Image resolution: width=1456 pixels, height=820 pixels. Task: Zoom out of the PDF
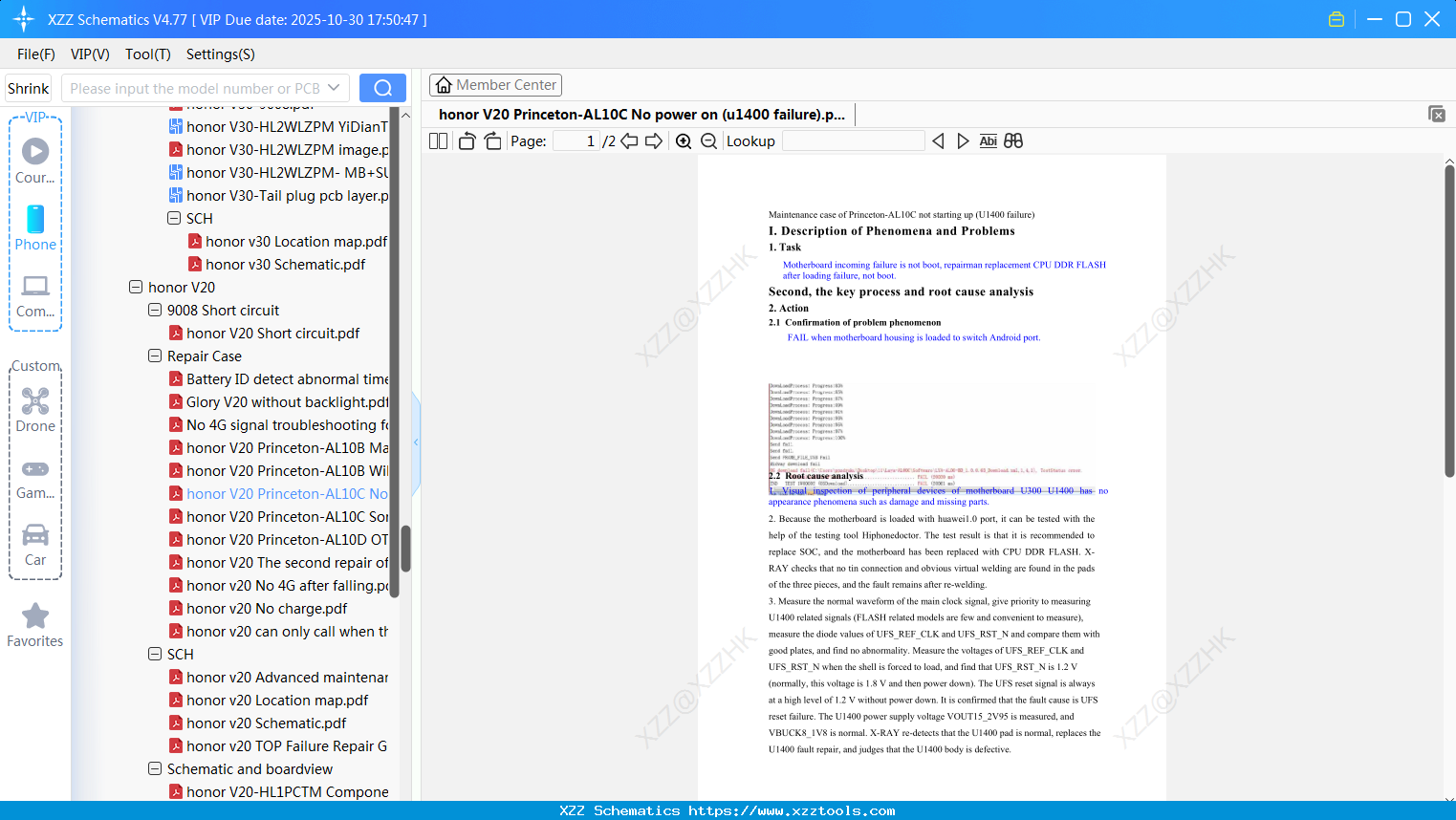pyautogui.click(x=709, y=141)
